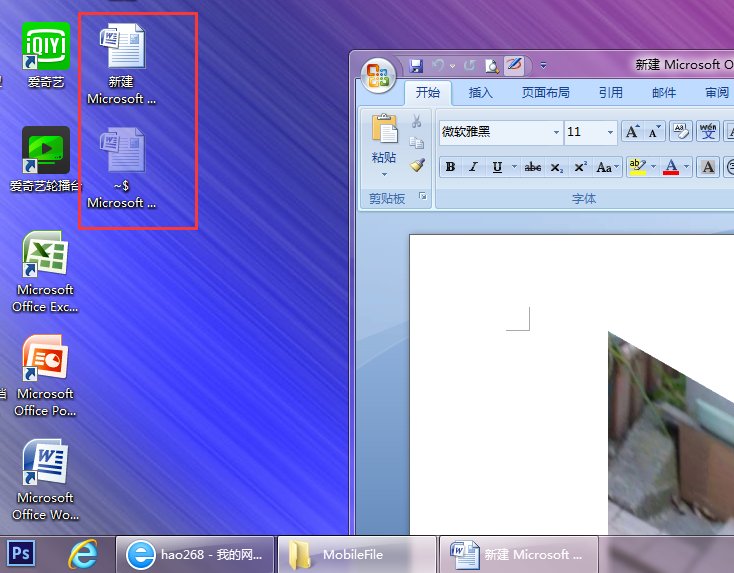
Task: Expand the highlight color dropdown
Action: (653, 167)
